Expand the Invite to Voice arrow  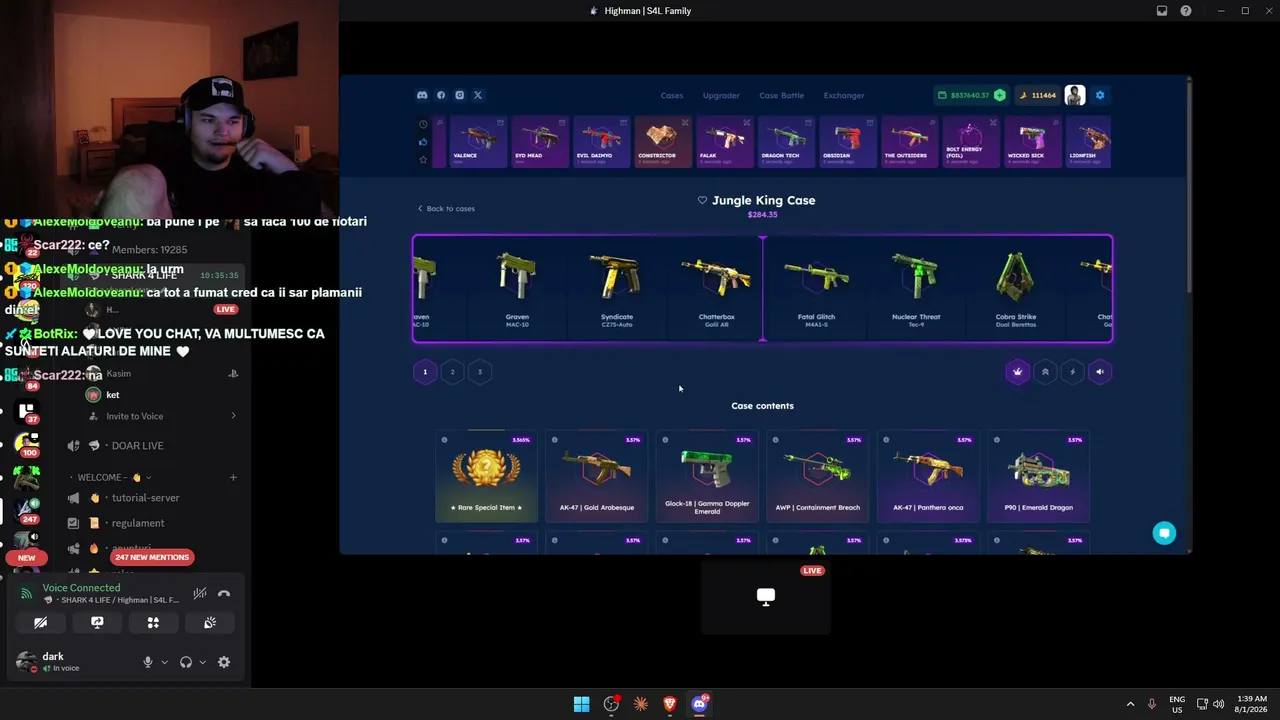click(x=233, y=416)
